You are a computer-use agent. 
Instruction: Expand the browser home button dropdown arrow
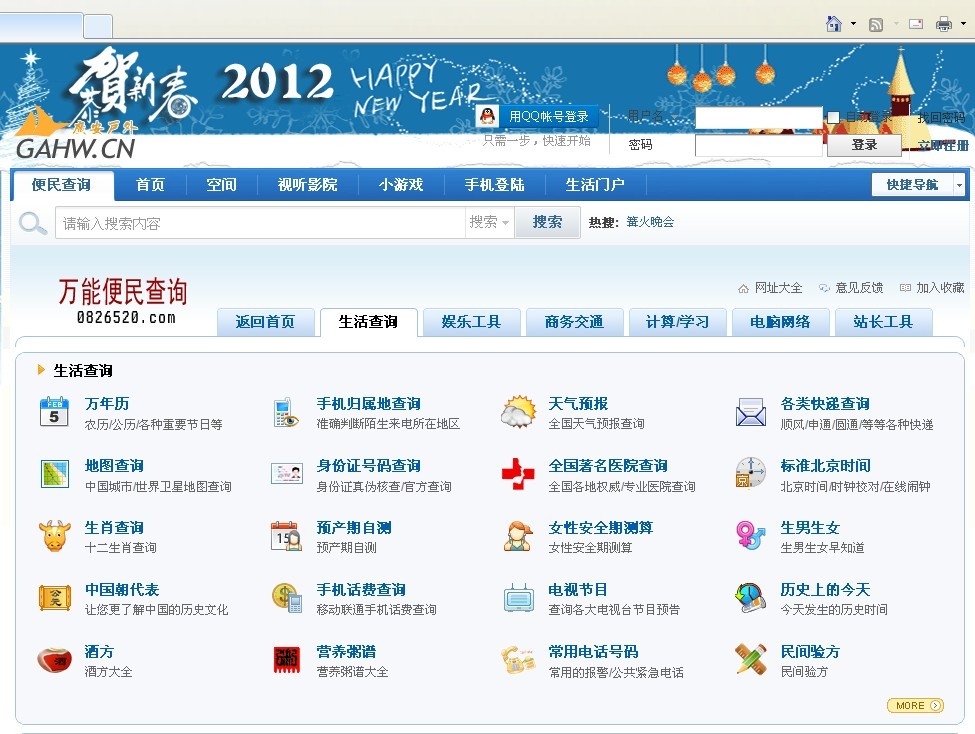853,24
